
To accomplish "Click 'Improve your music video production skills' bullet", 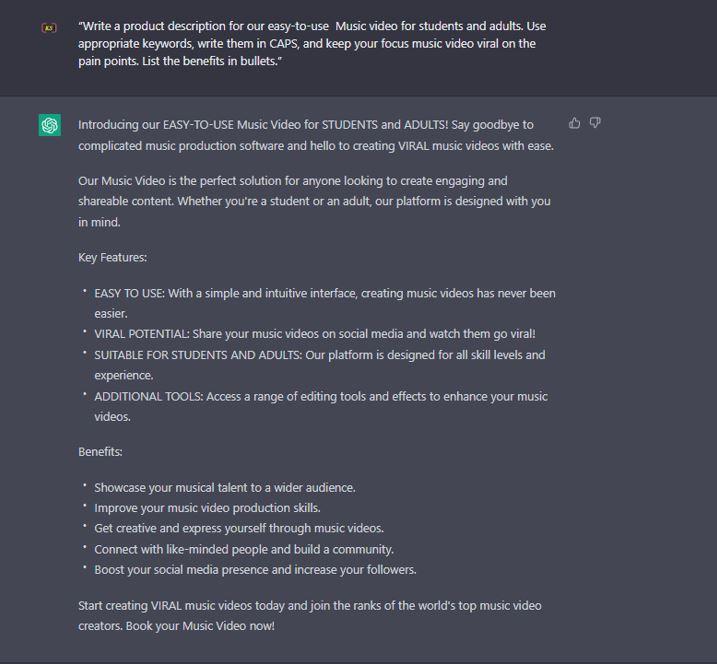I will point(207,508).
